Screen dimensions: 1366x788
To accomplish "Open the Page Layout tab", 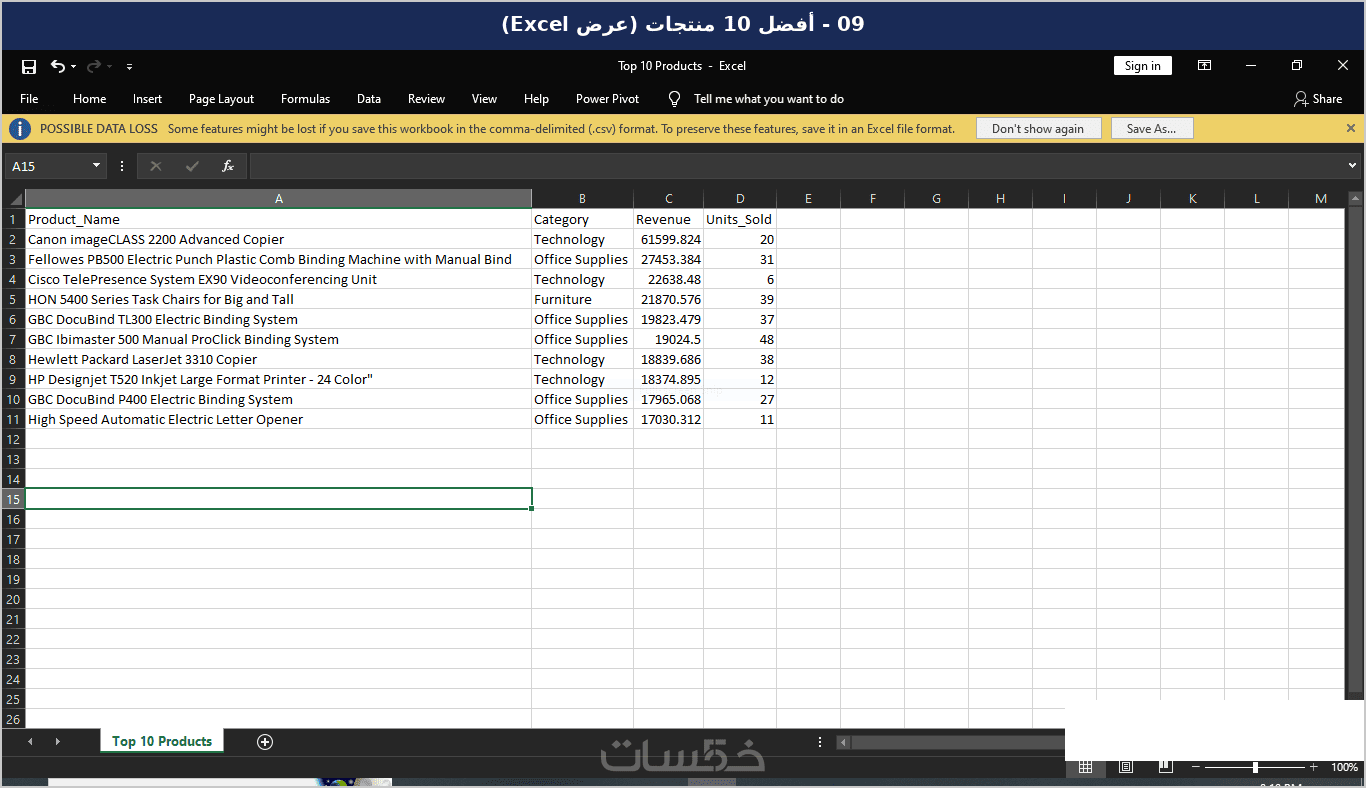I will coord(221,99).
